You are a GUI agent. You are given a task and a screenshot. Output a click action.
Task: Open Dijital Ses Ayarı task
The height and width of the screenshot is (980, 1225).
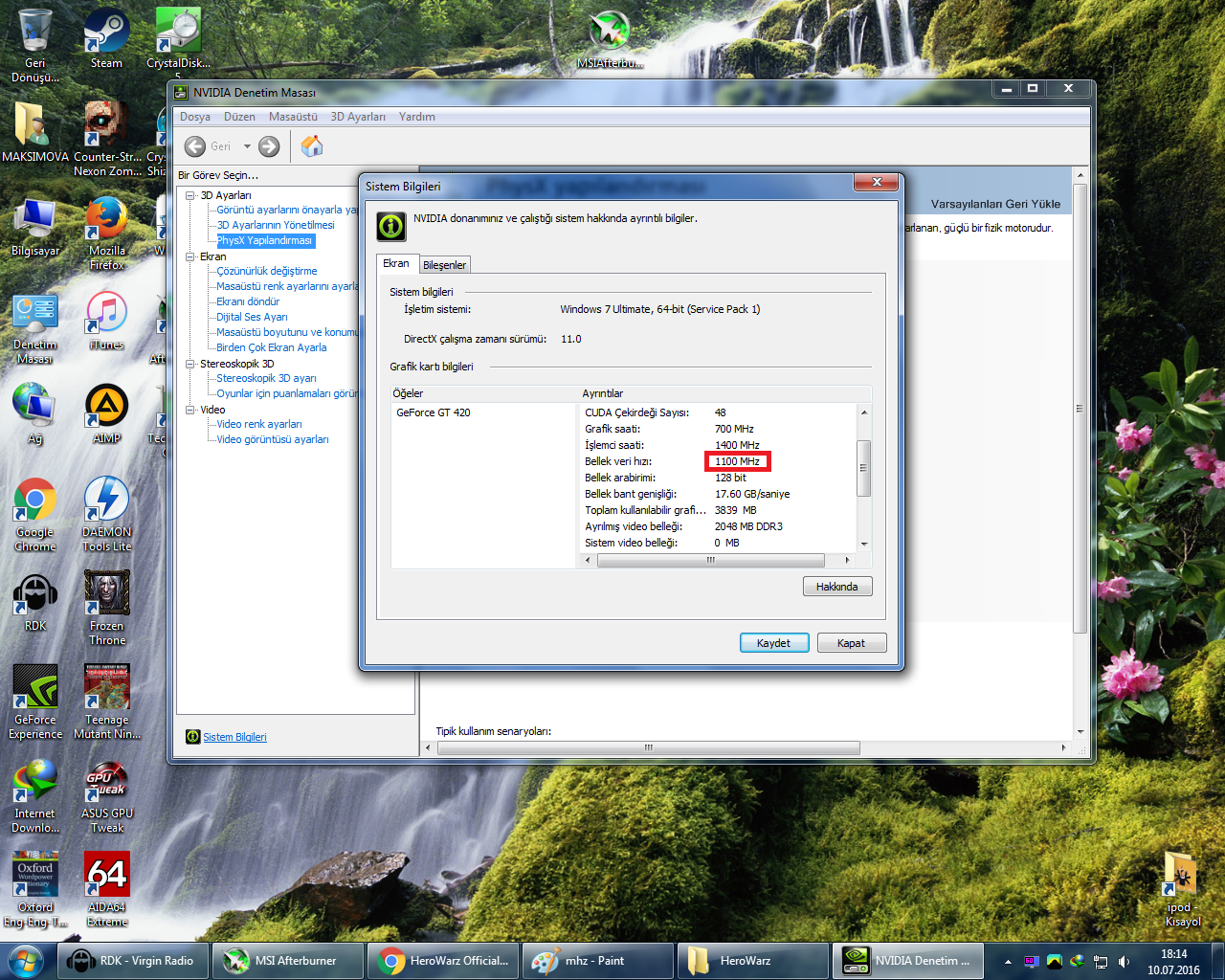click(252, 317)
